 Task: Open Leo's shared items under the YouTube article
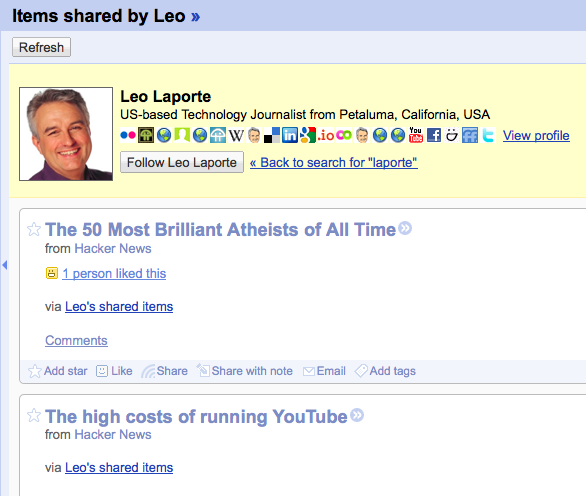click(x=119, y=468)
